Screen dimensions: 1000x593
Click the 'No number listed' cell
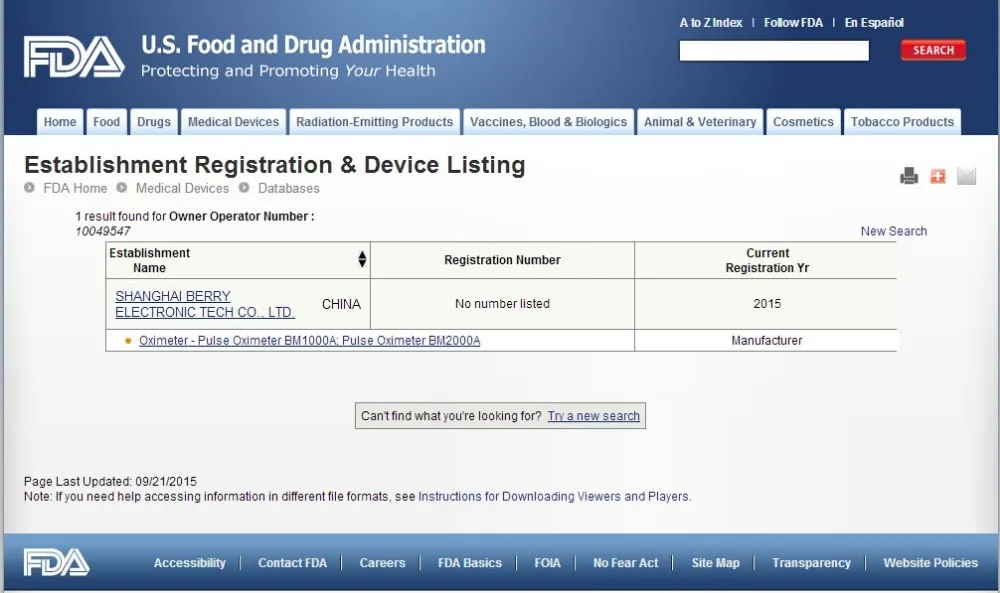[503, 304]
